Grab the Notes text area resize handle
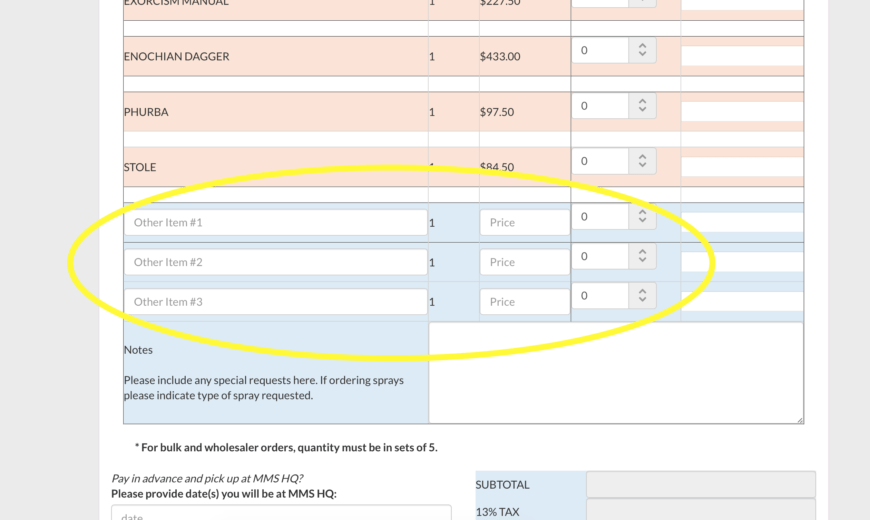Image resolution: width=870 pixels, height=520 pixels. pyautogui.click(x=798, y=418)
